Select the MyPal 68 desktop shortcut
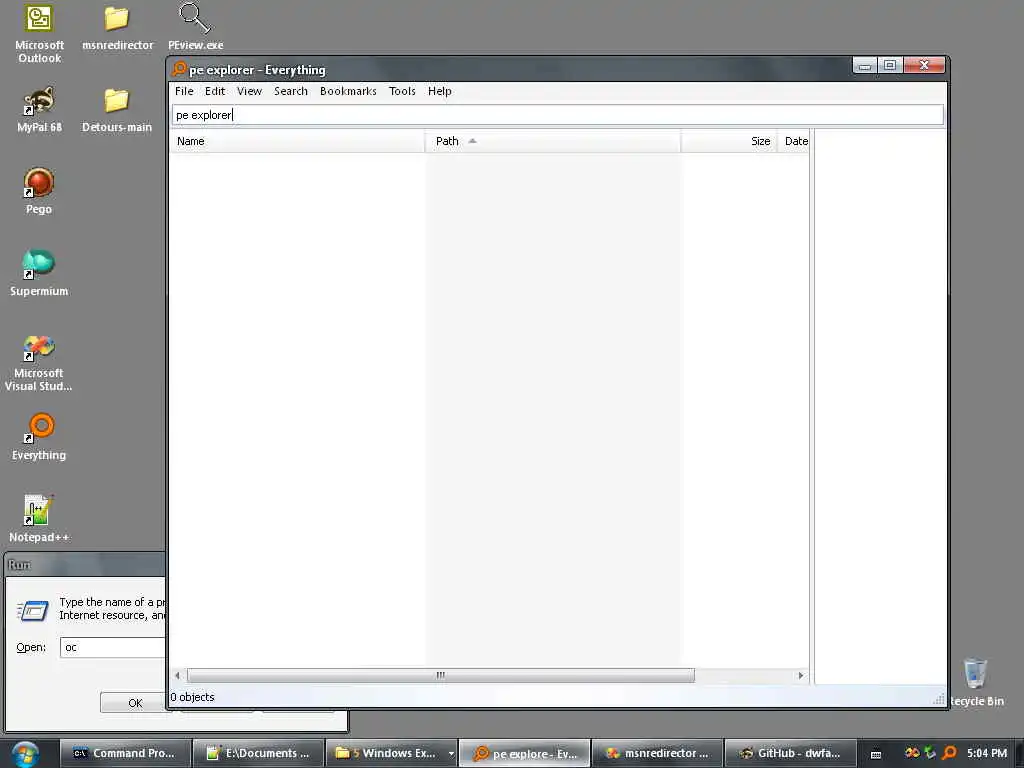Viewport: 1024px width, 768px height. 39,110
